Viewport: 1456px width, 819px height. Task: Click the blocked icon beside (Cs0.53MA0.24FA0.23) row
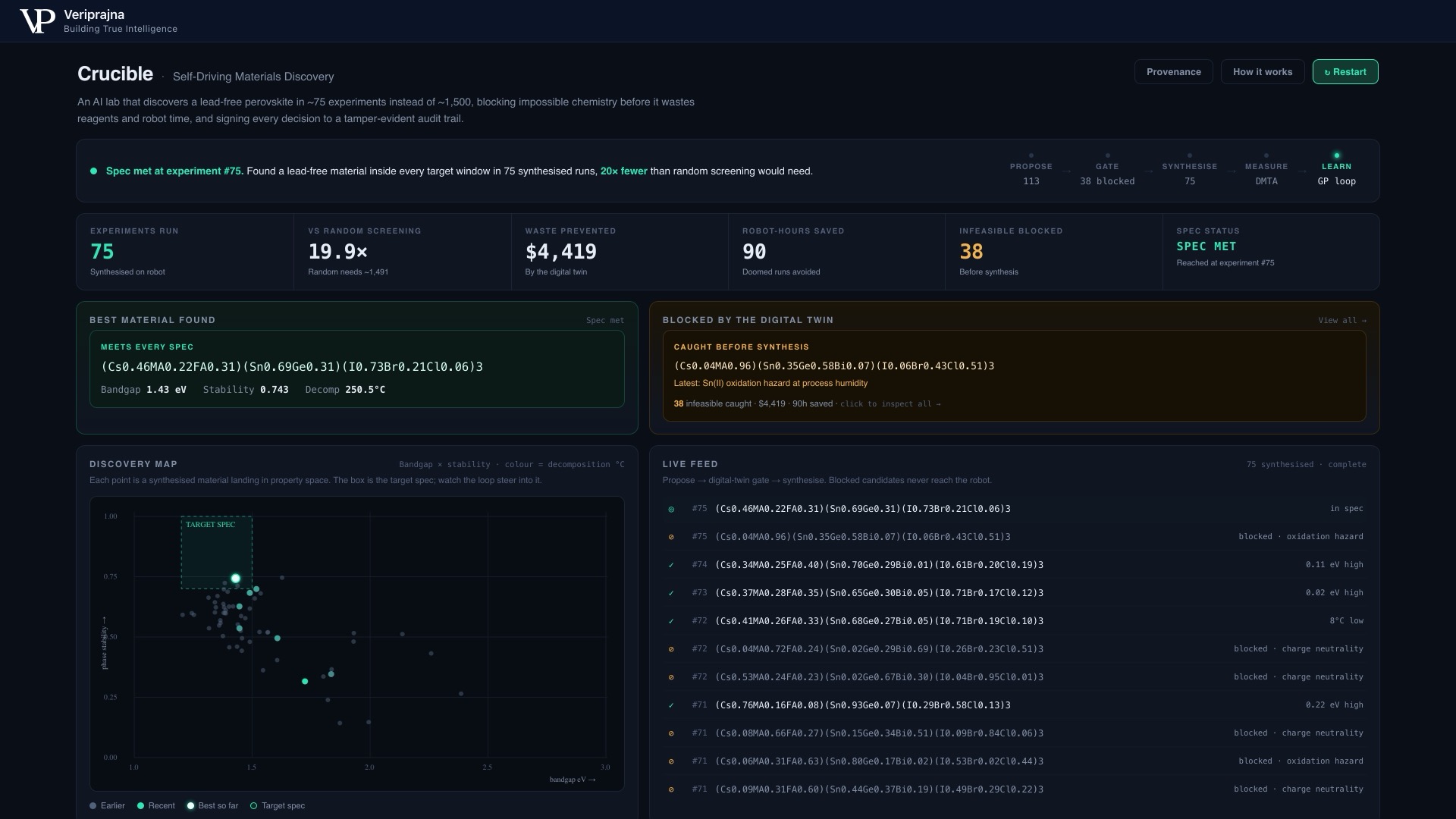(671, 678)
